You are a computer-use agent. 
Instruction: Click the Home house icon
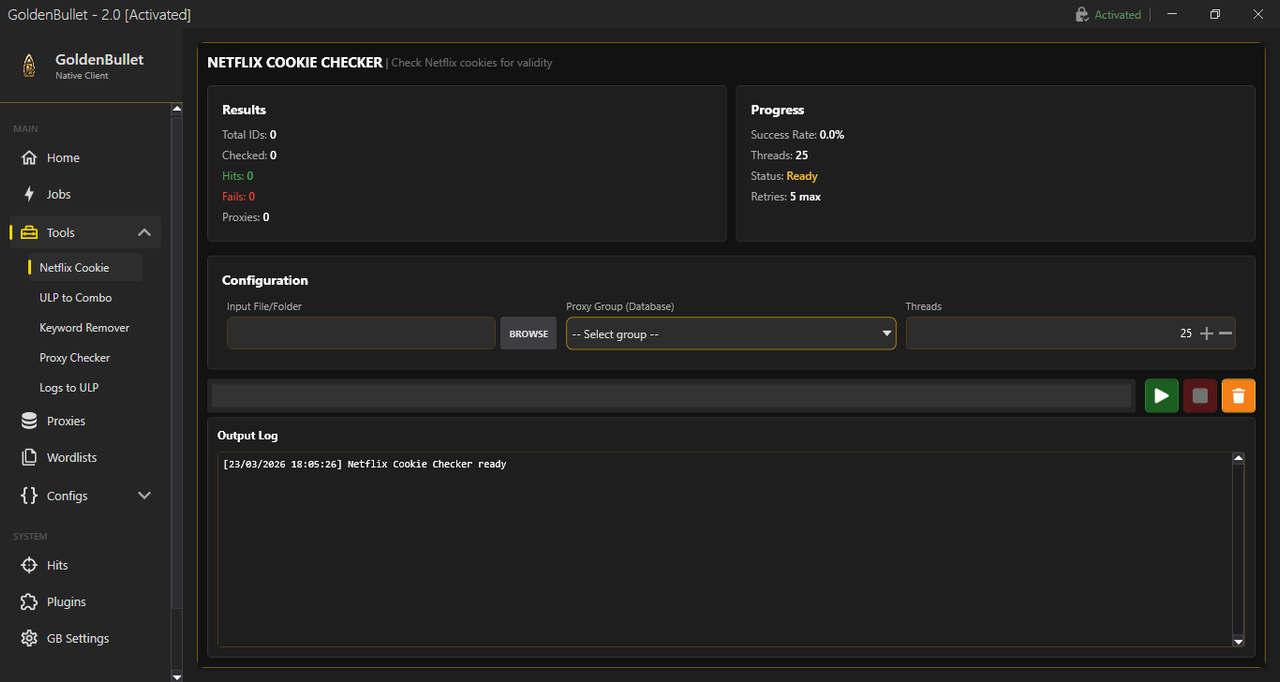(x=29, y=158)
